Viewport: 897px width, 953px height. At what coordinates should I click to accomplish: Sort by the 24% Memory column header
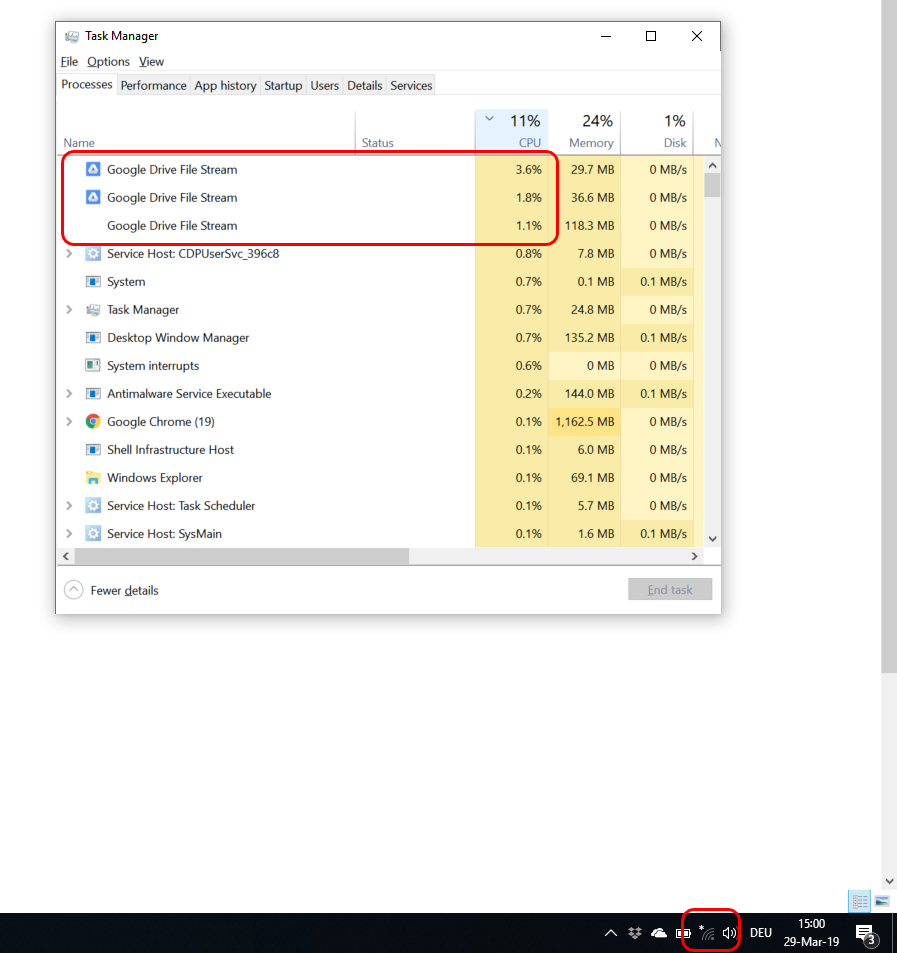(585, 132)
